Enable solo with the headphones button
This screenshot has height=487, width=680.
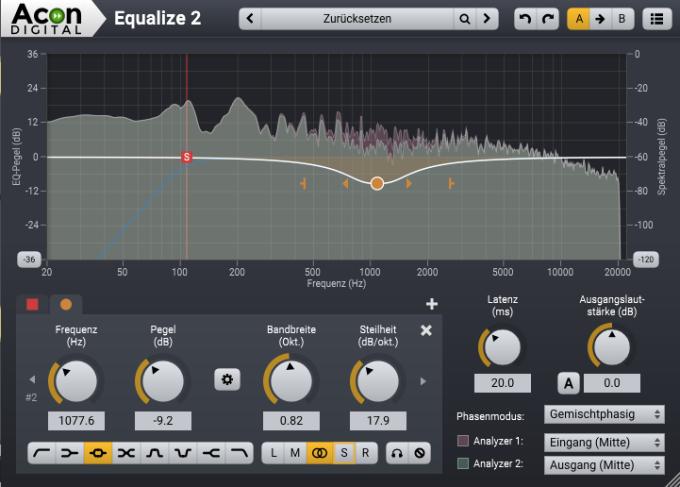[x=397, y=453]
